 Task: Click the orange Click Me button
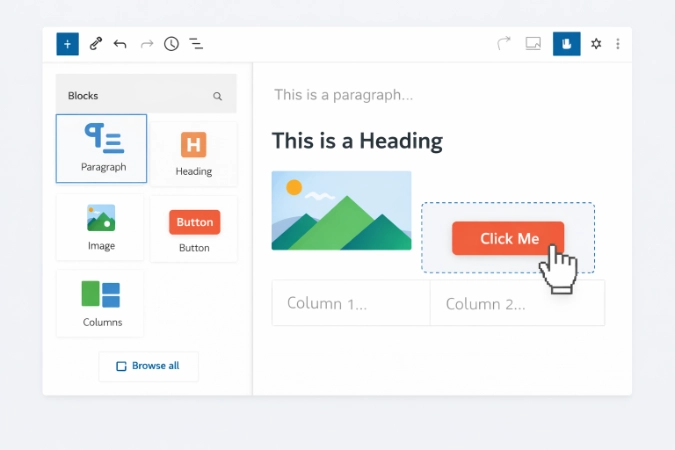point(508,238)
